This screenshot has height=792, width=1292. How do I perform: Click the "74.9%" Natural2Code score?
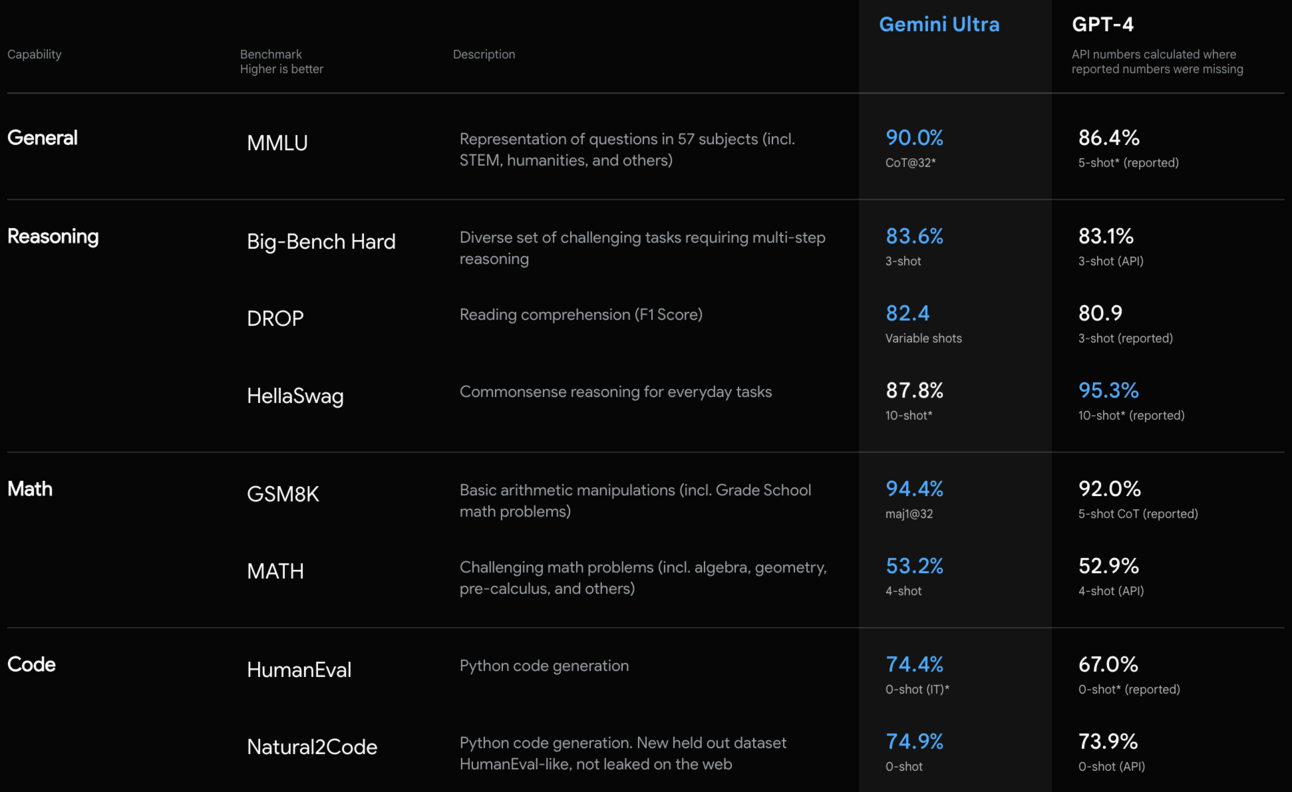click(x=914, y=741)
